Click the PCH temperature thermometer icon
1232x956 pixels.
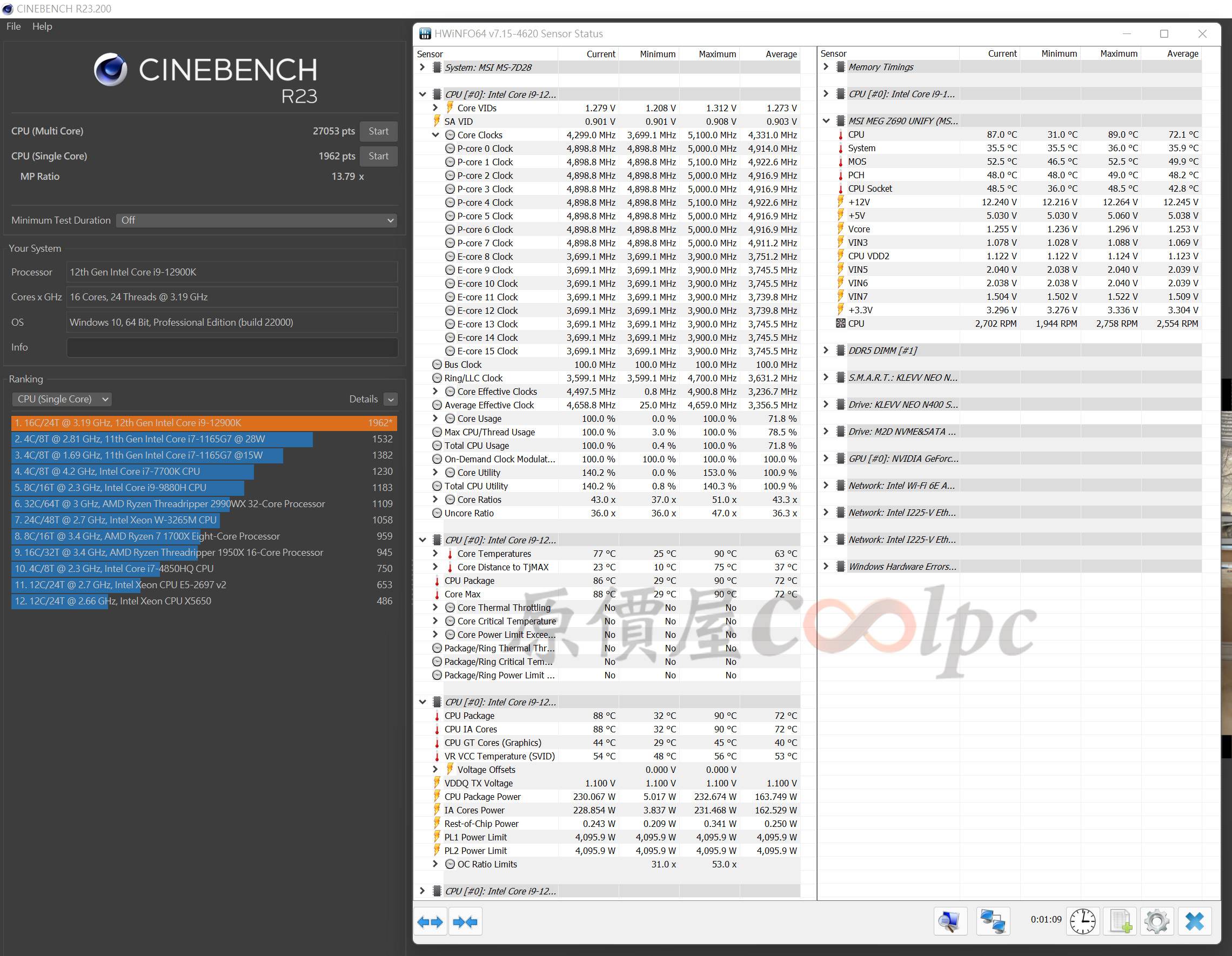[840, 175]
